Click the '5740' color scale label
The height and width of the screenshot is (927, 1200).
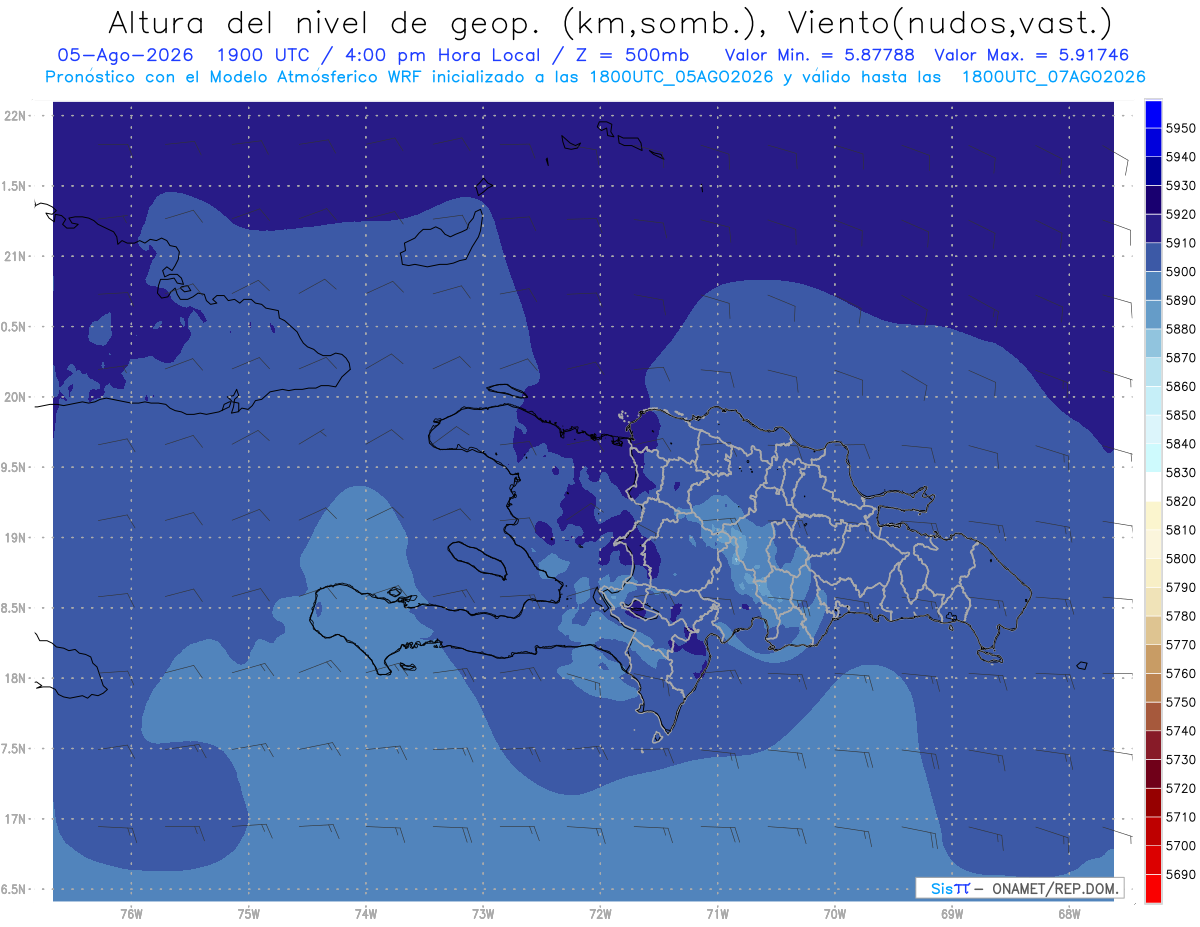pyautogui.click(x=1180, y=731)
